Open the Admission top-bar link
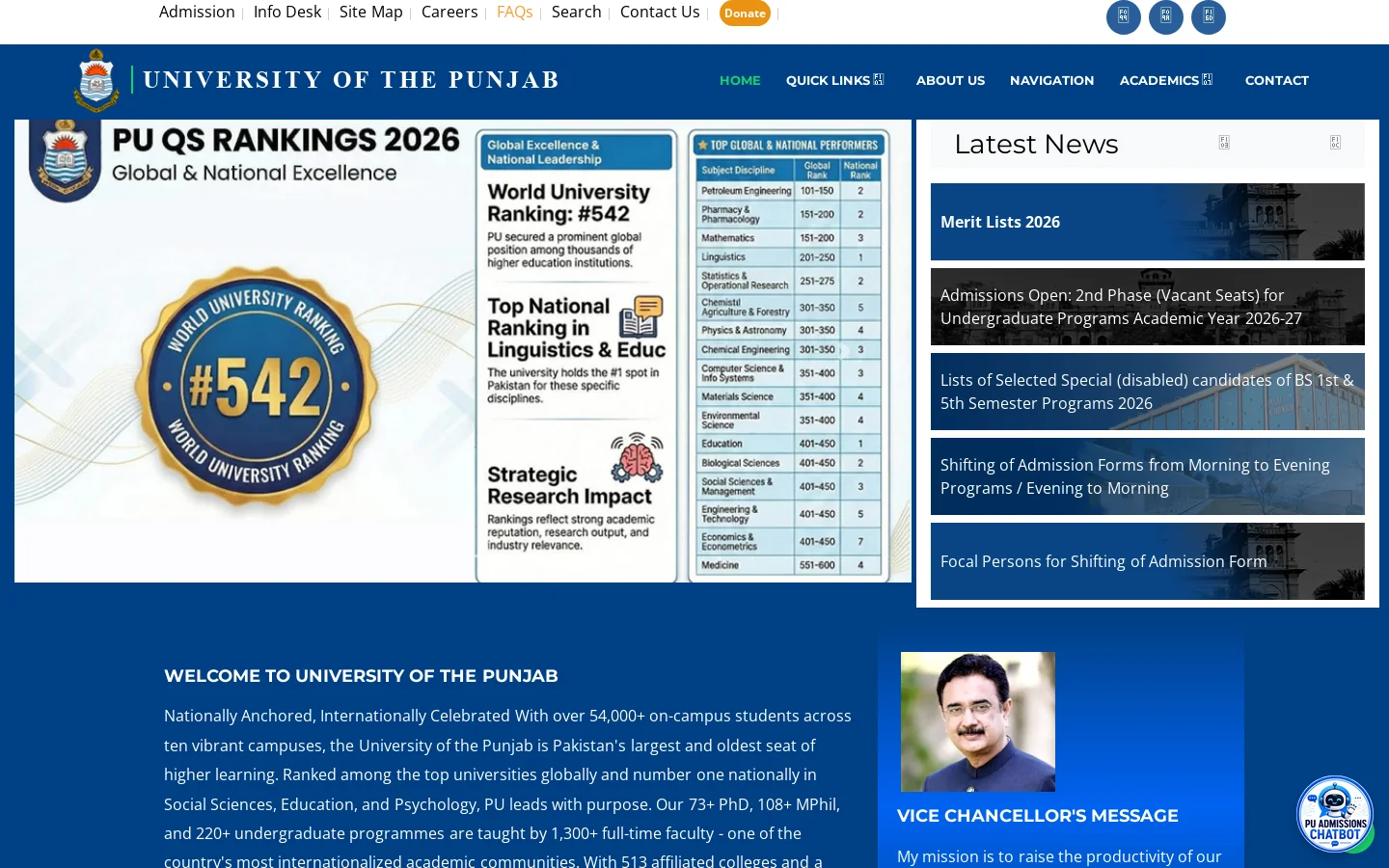Screen dimensions: 1389x868 tap(197, 12)
